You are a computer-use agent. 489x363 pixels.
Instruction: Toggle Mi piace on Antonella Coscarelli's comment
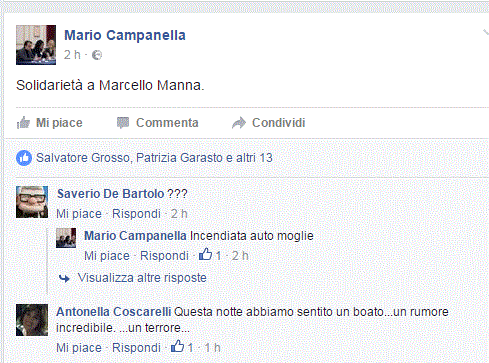point(79,348)
